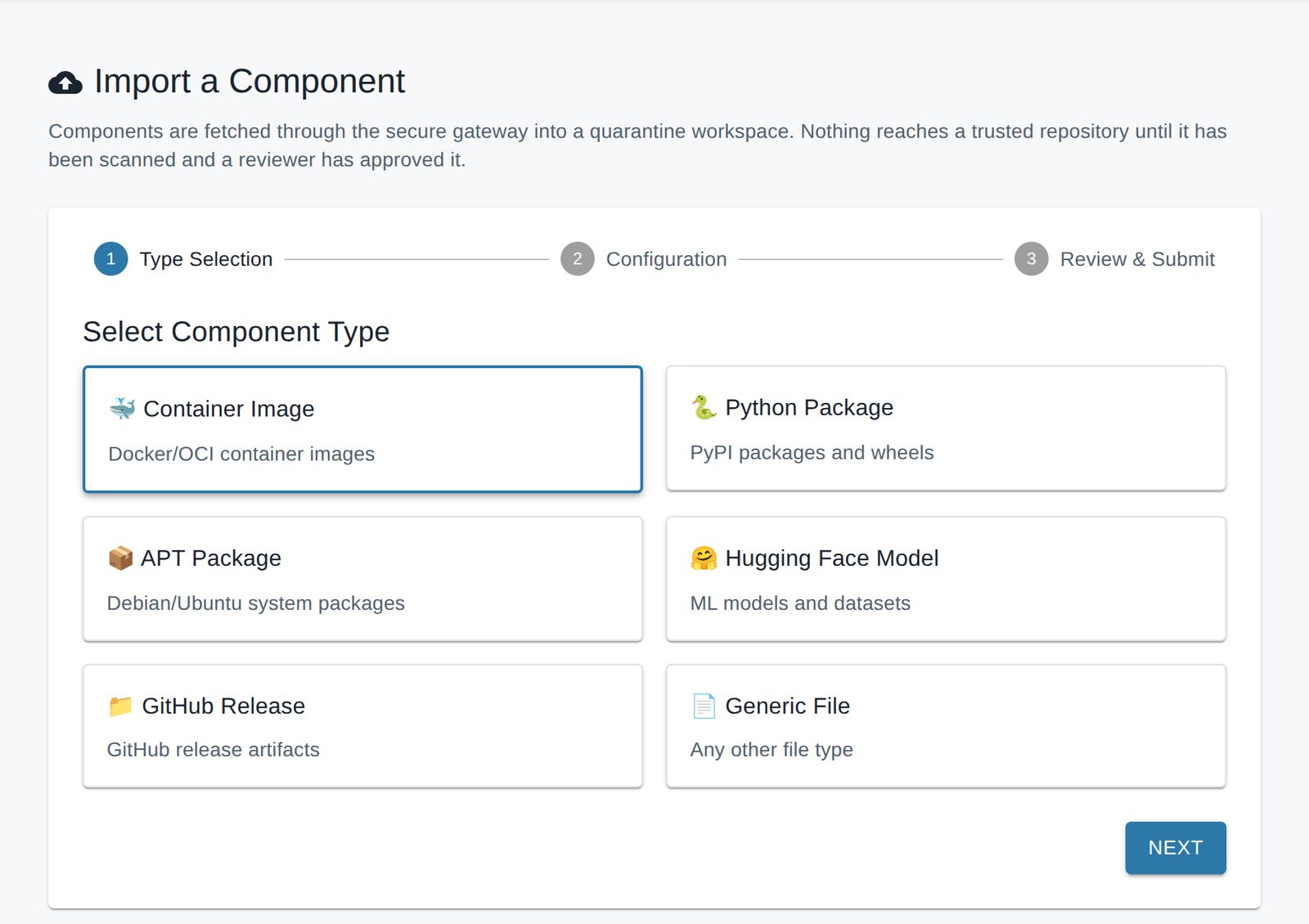Select the Hugging Face Model card

946,579
